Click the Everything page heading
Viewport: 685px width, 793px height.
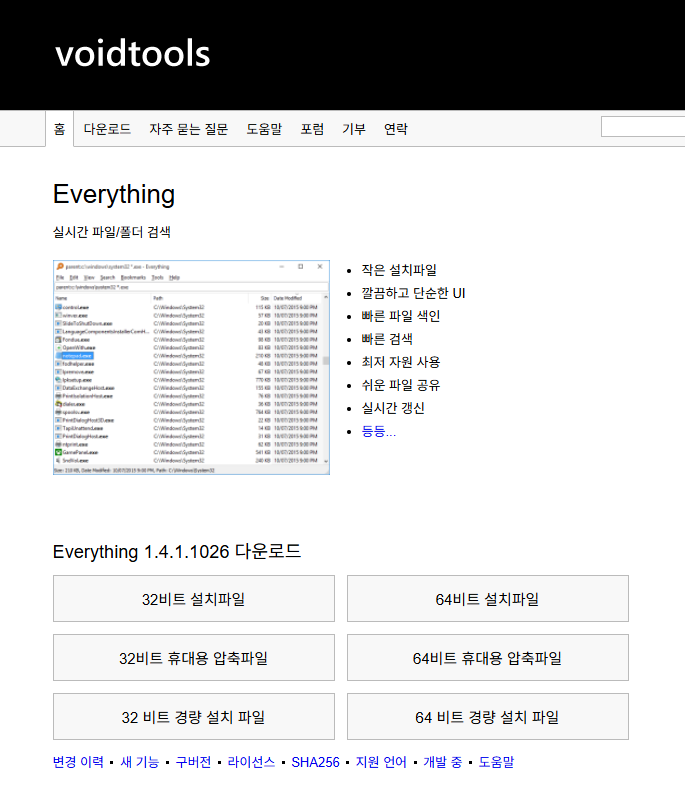point(114,195)
